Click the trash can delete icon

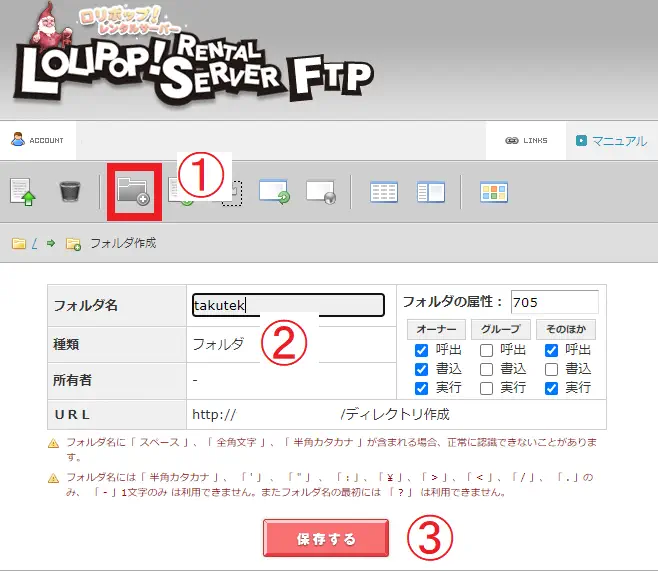tap(69, 191)
